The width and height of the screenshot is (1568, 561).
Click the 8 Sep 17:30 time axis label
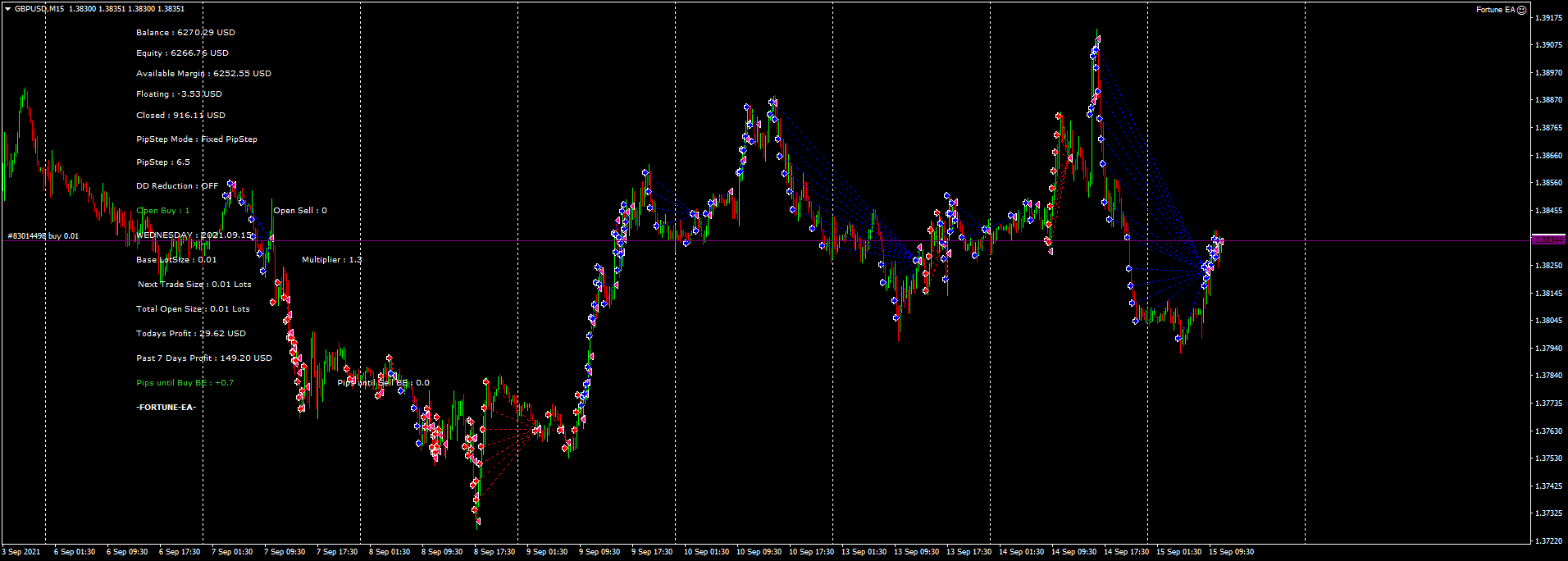click(x=495, y=552)
